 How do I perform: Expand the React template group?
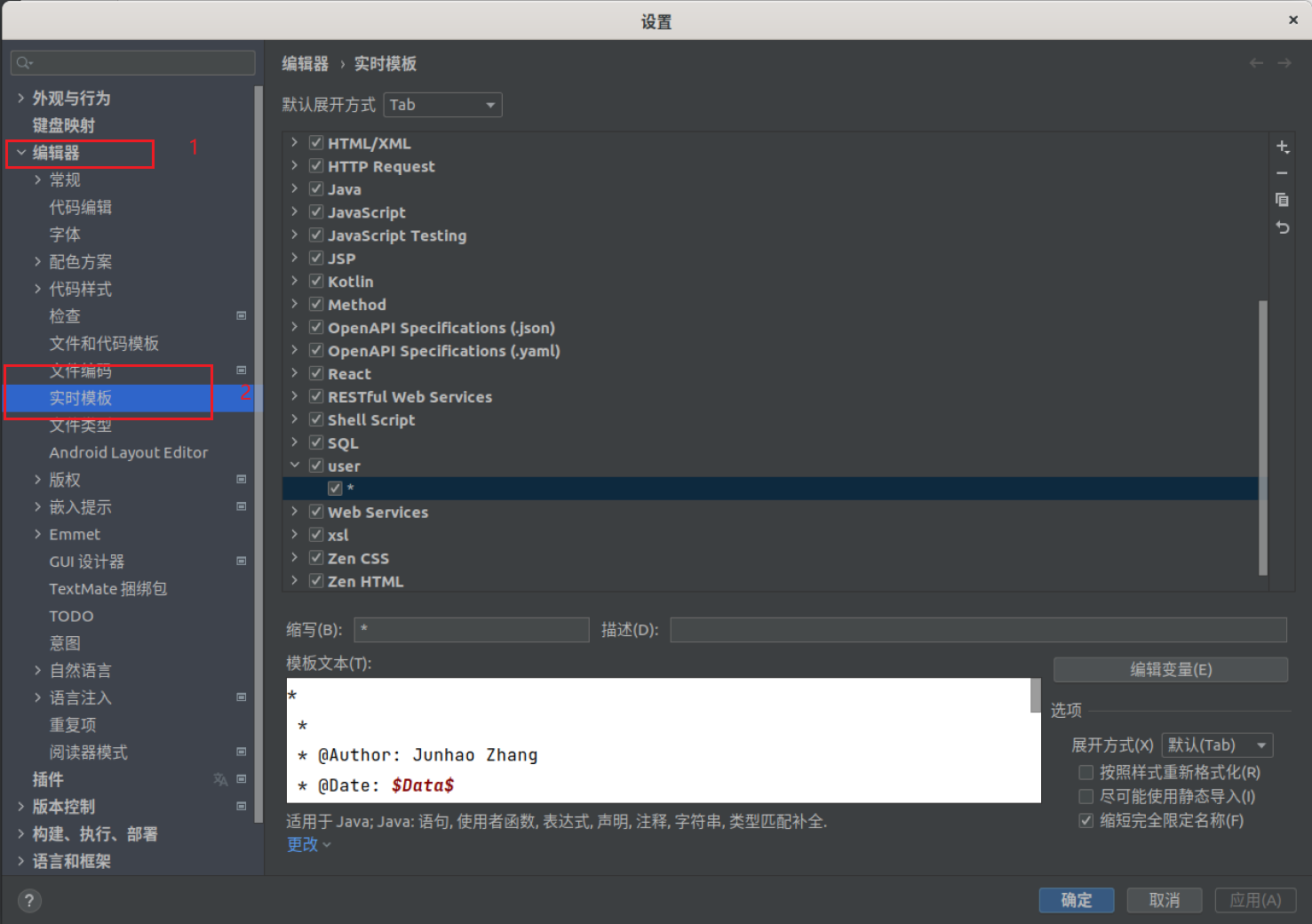tap(294, 373)
